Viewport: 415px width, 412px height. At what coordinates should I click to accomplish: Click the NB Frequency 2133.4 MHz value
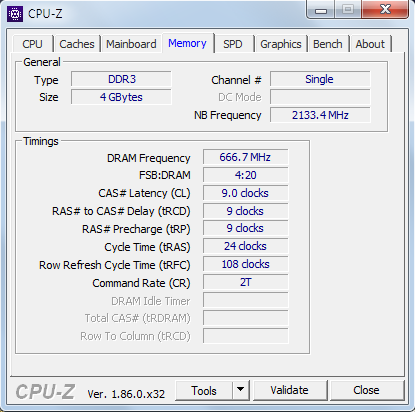coord(320,115)
